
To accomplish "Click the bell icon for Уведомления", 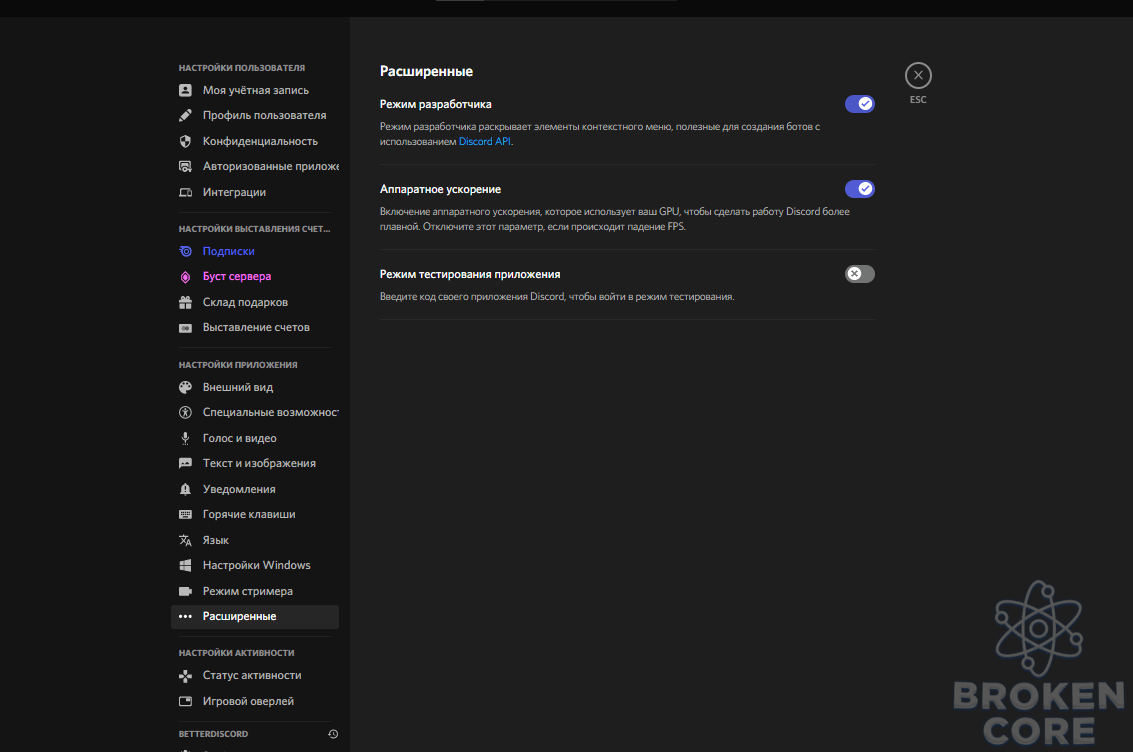I will tap(185, 489).
